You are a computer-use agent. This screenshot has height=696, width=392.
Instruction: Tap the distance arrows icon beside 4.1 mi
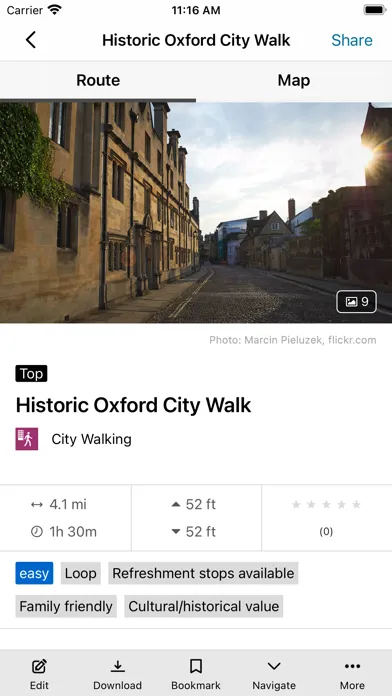[37, 504]
